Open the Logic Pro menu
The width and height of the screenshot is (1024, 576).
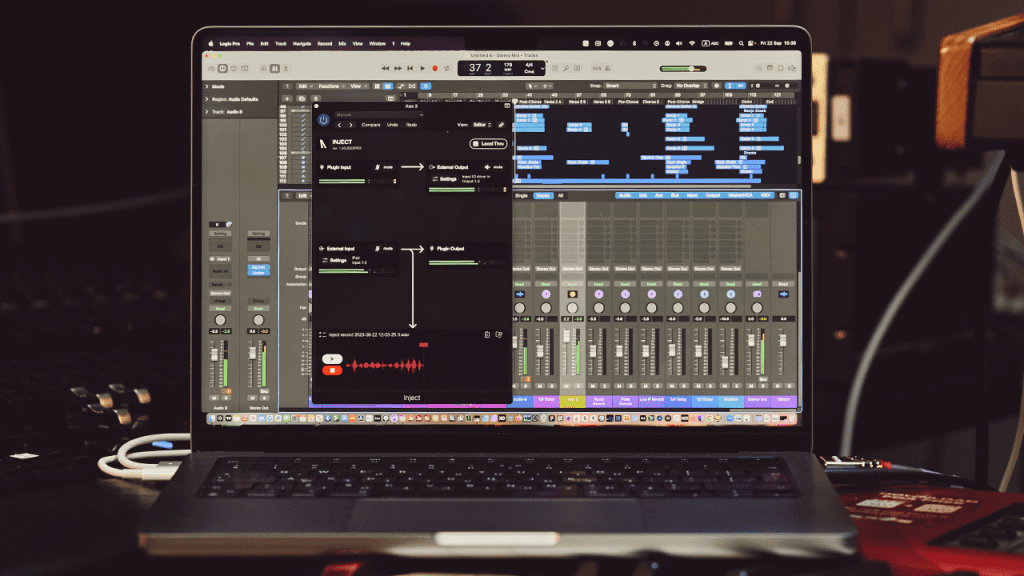pos(230,44)
